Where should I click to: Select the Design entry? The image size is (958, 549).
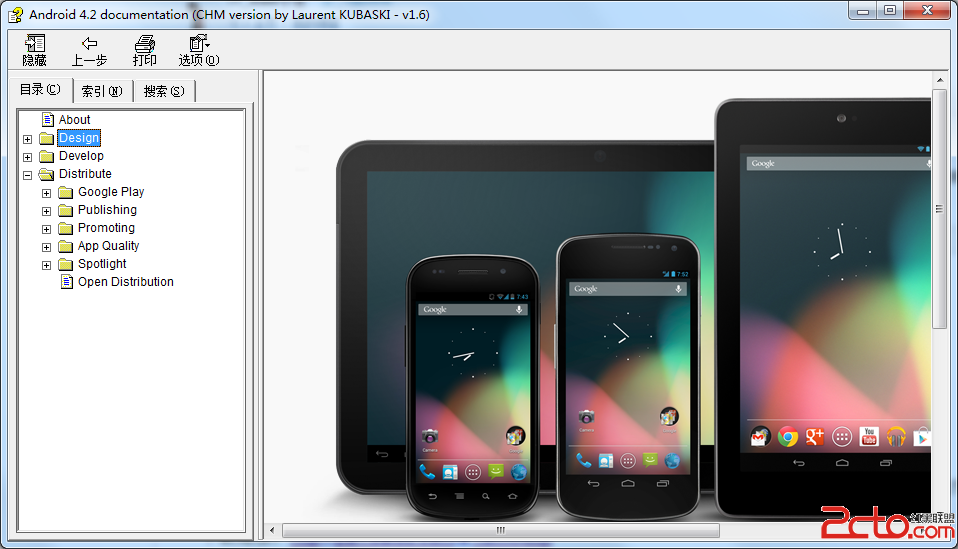(x=79, y=138)
